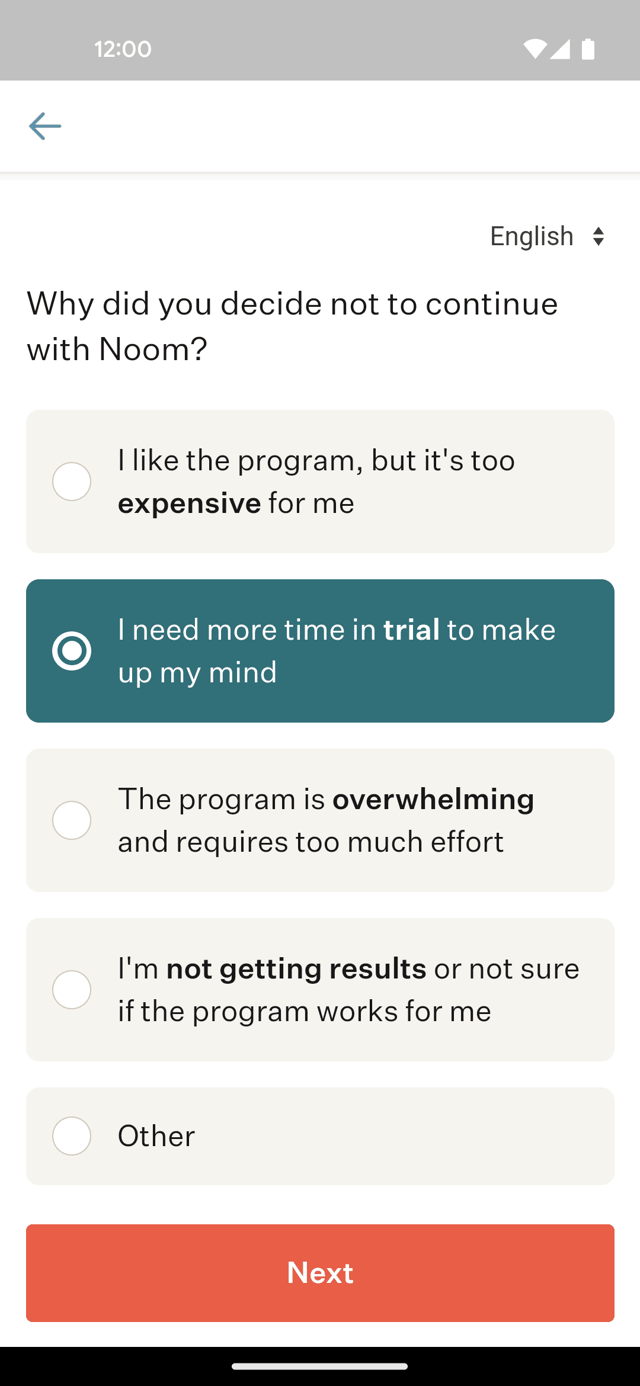The height and width of the screenshot is (1386, 640).
Task: Tap 'I need more time in trial' card
Action: 320,651
